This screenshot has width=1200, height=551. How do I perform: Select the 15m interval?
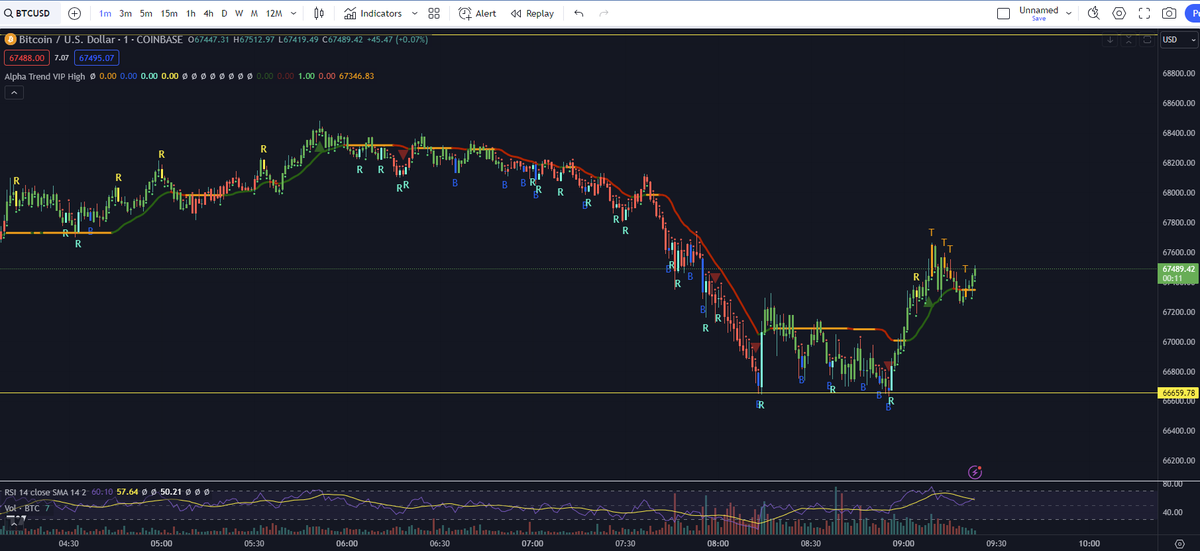169,14
